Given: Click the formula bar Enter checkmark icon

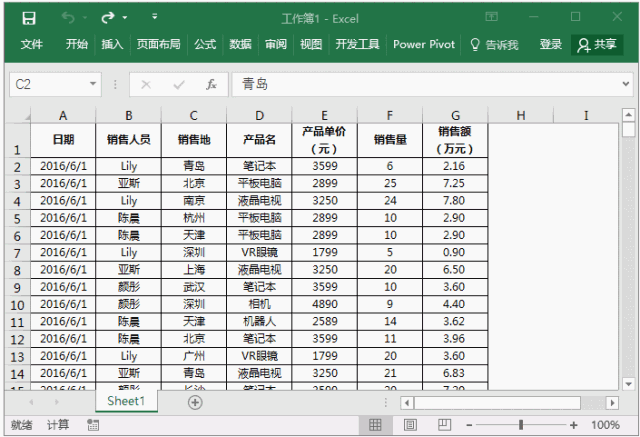Looking at the screenshot, I should [179, 85].
